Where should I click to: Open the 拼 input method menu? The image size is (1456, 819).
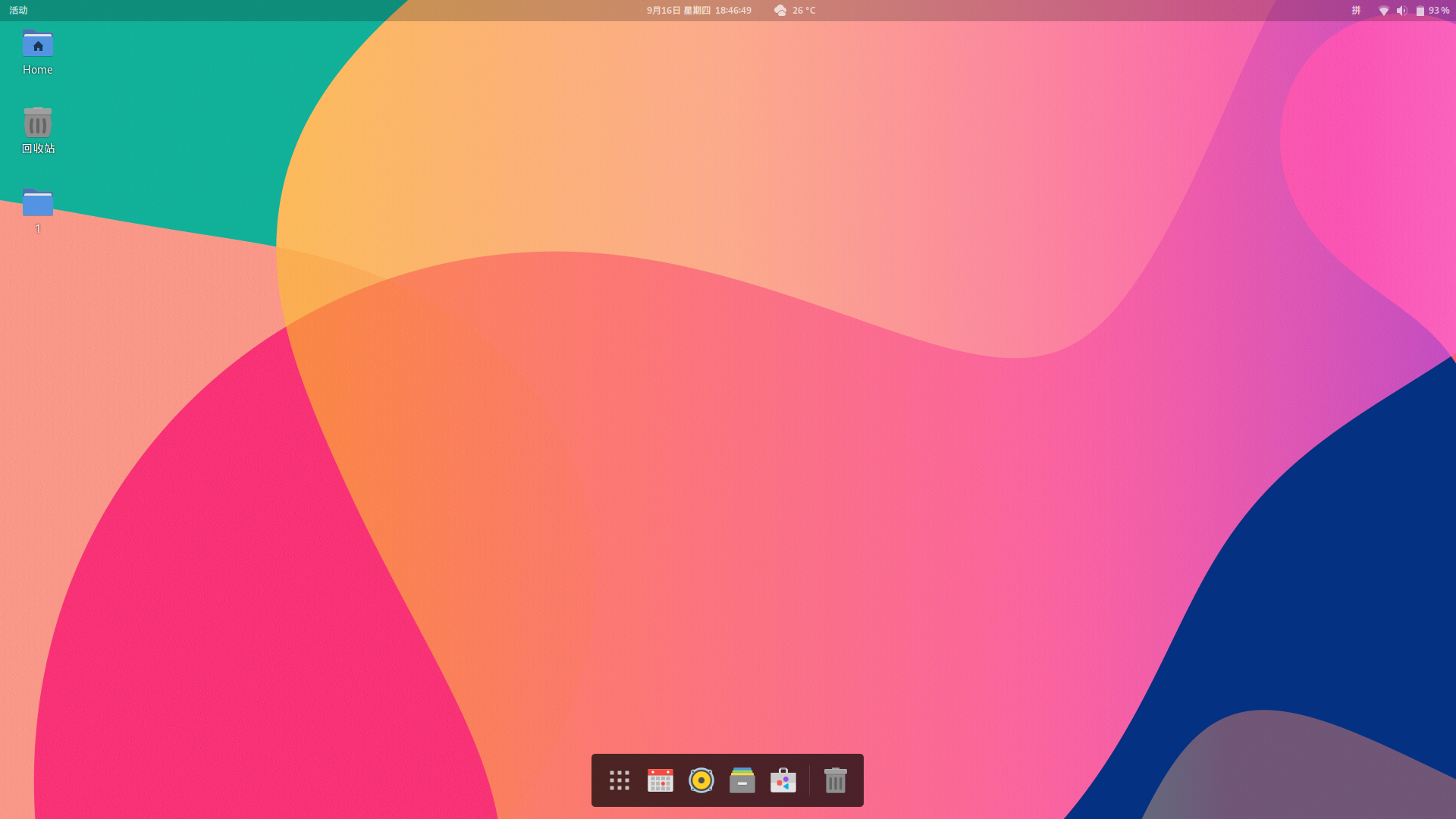[1356, 11]
